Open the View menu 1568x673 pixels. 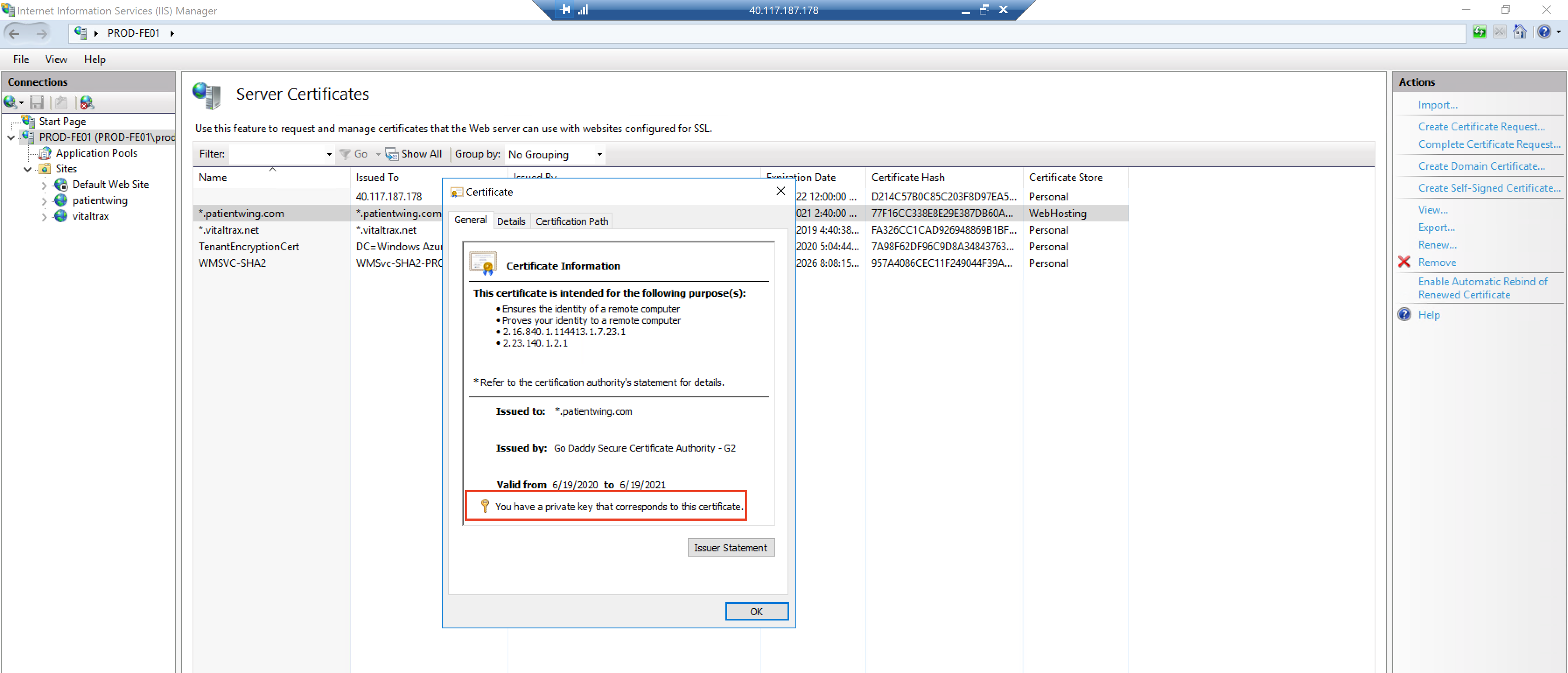[56, 59]
